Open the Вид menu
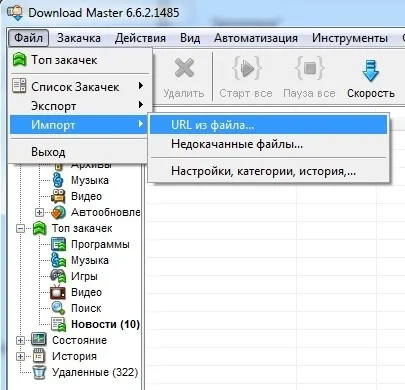The height and width of the screenshot is (390, 405). tap(190, 38)
